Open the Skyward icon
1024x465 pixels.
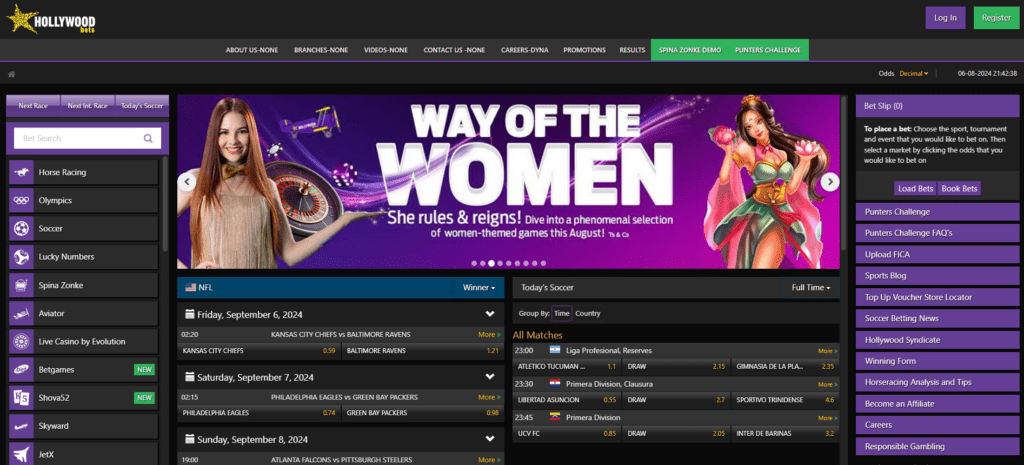click(22, 426)
